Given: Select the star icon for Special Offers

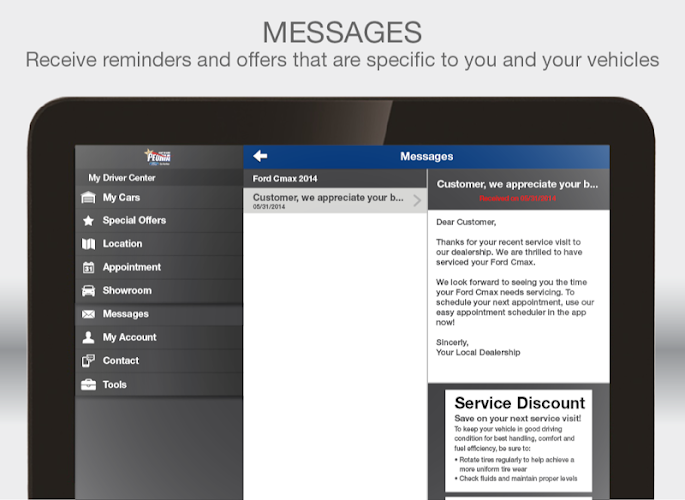Looking at the screenshot, I should point(88,221).
